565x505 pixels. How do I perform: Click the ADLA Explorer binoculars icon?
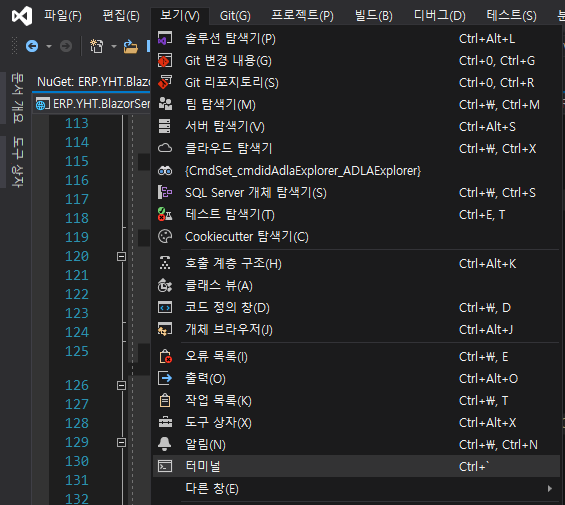click(165, 171)
